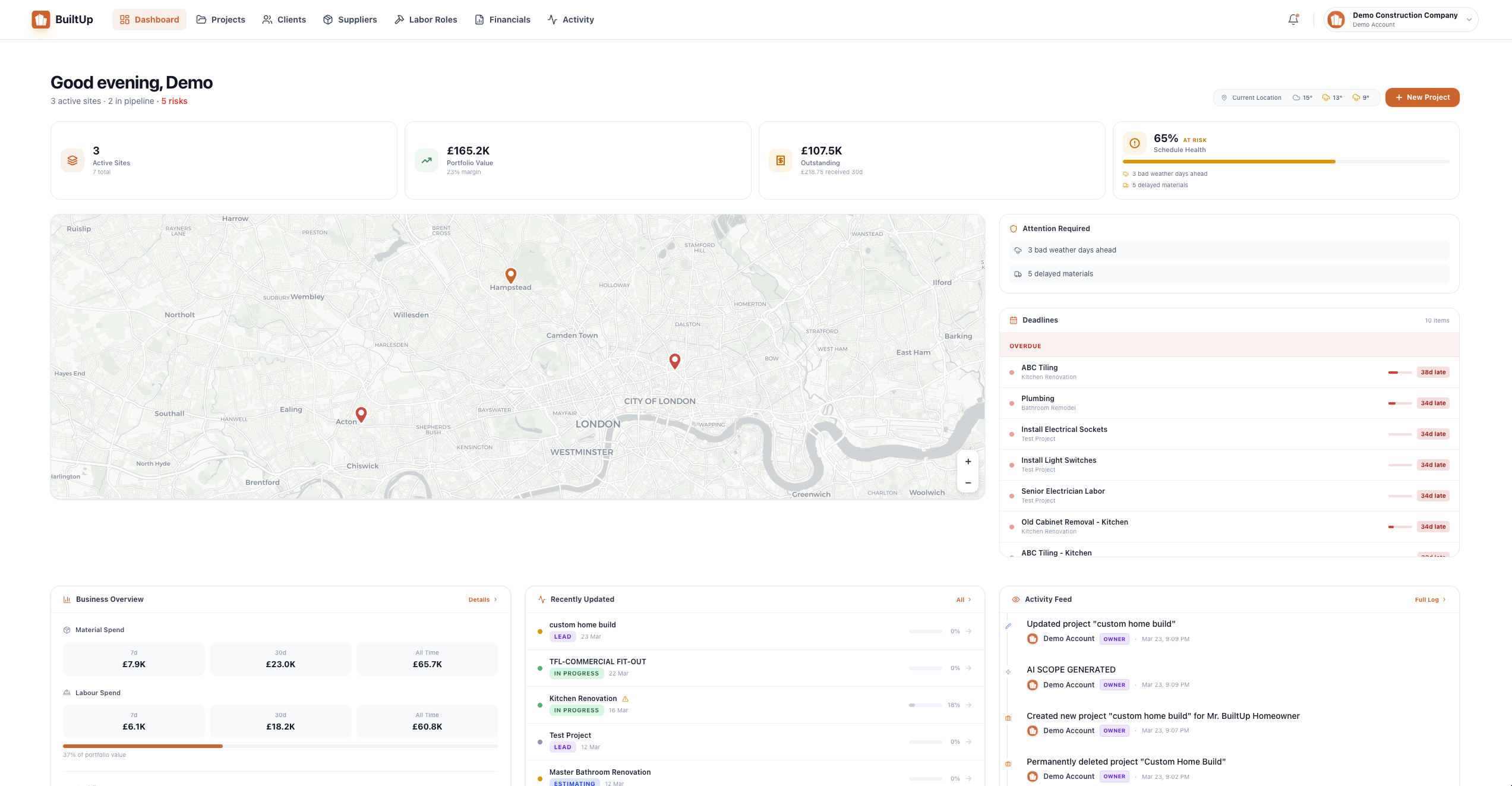Click the Schedule Health progress bar

coord(1286,162)
